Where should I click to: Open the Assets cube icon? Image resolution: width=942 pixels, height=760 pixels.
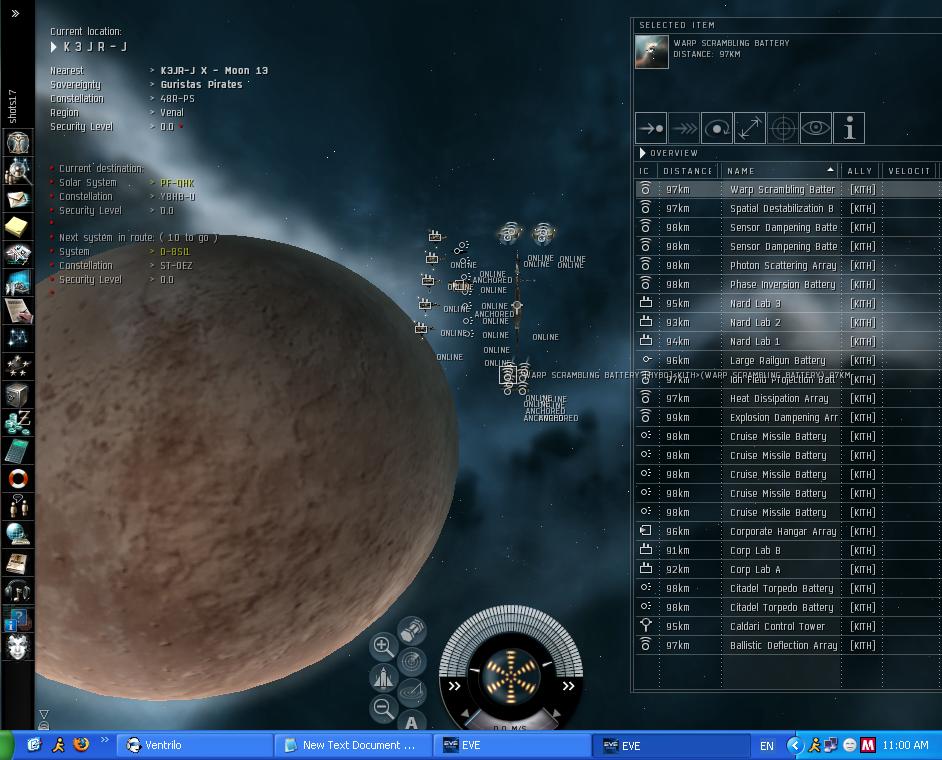[17, 394]
